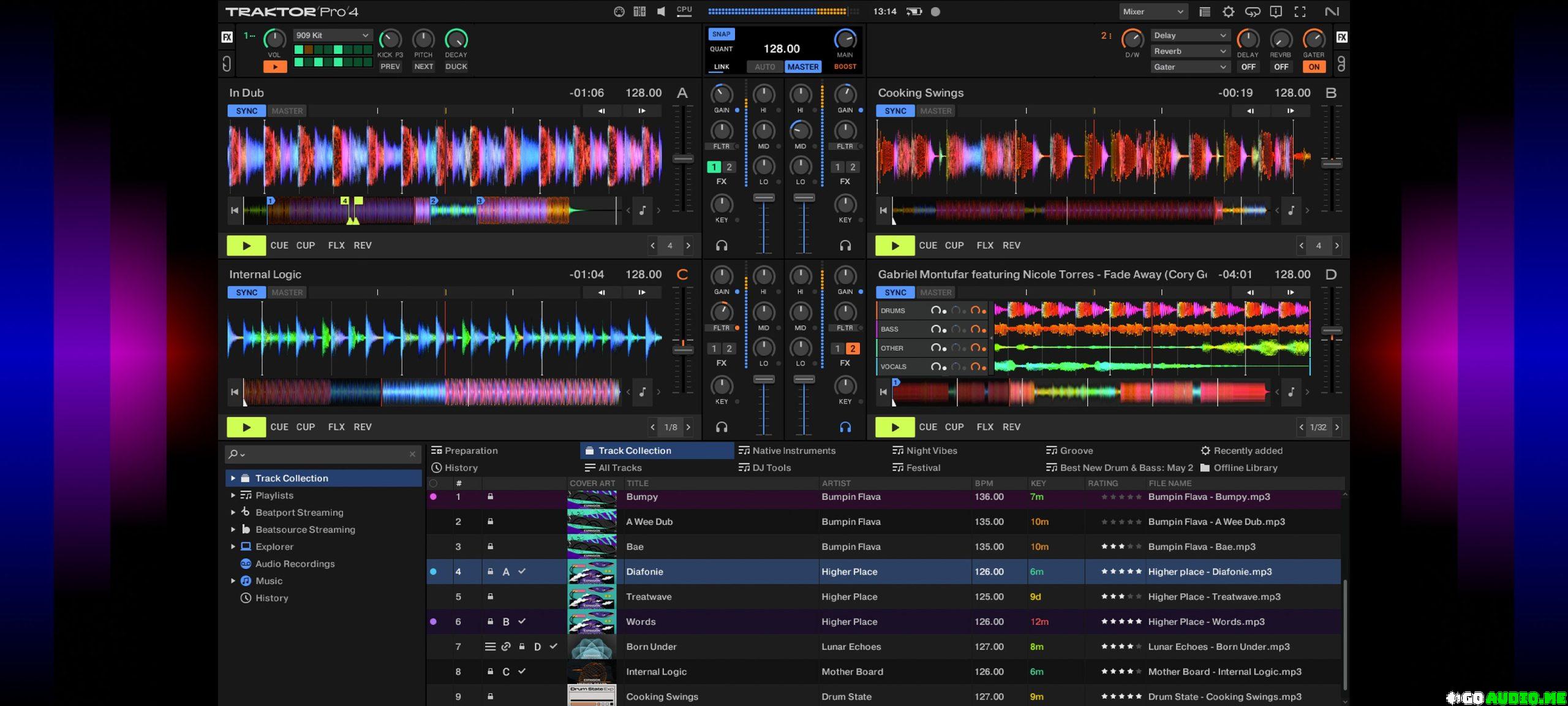
Task: Expand the Music tree node
Action: 233,581
